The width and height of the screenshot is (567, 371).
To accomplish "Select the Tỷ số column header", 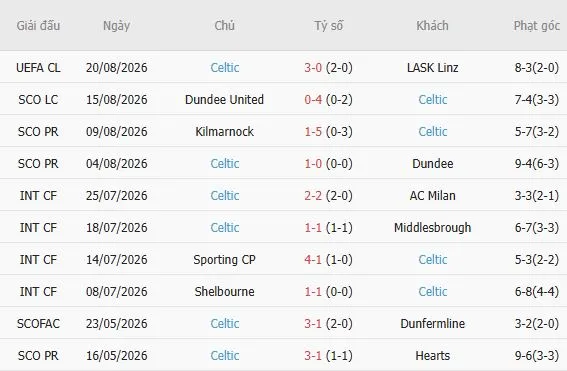I will click(328, 26).
